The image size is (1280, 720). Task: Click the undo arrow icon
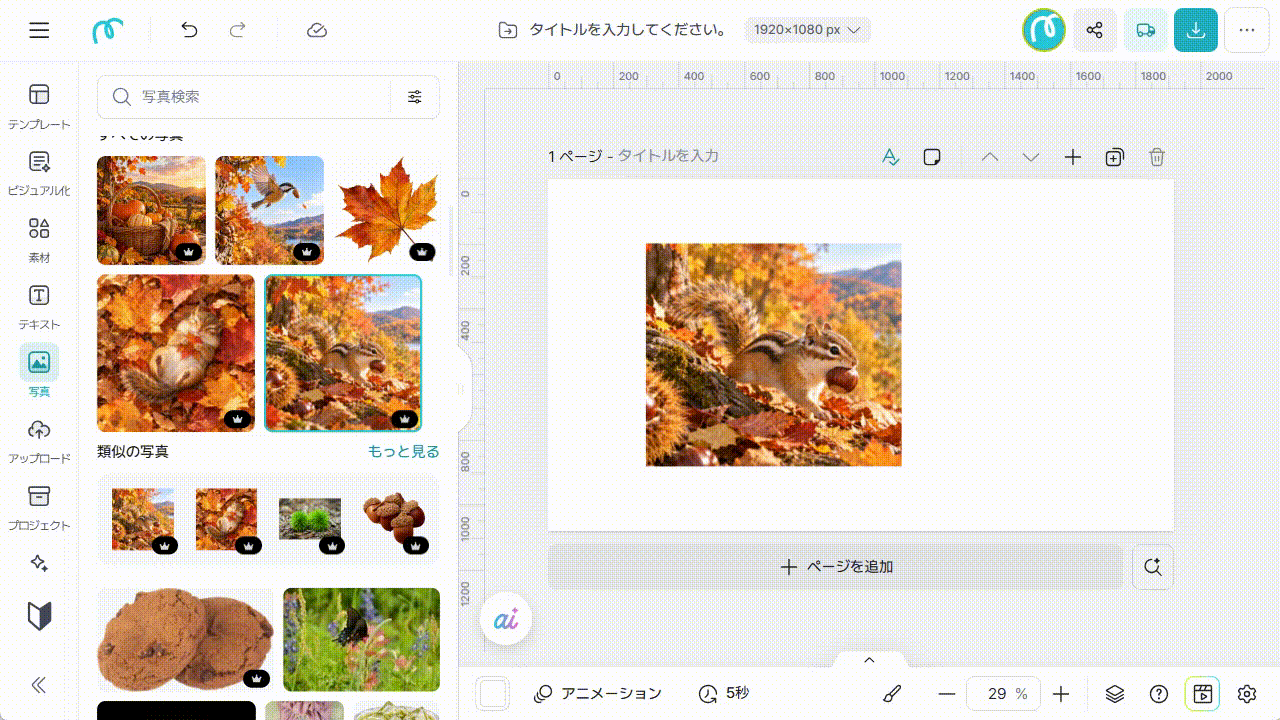tap(189, 30)
